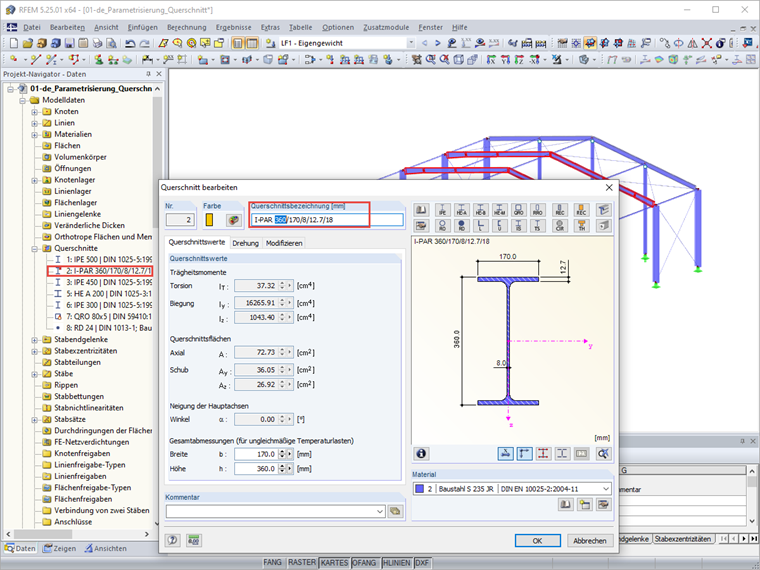Screen dimensions: 760x570
Task: Print using the printer toolbar icon
Action: 97,43
